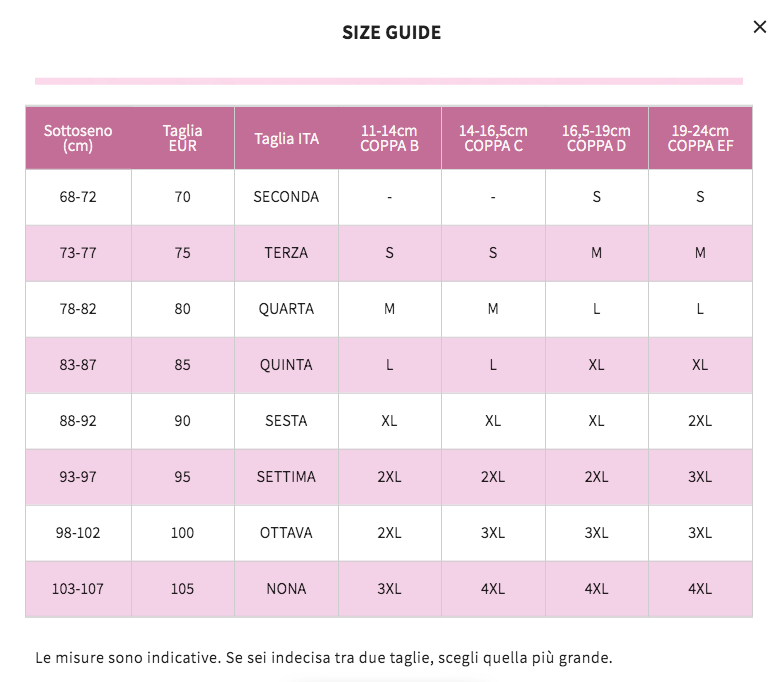Select the EUR size 80 cell

tap(182, 309)
